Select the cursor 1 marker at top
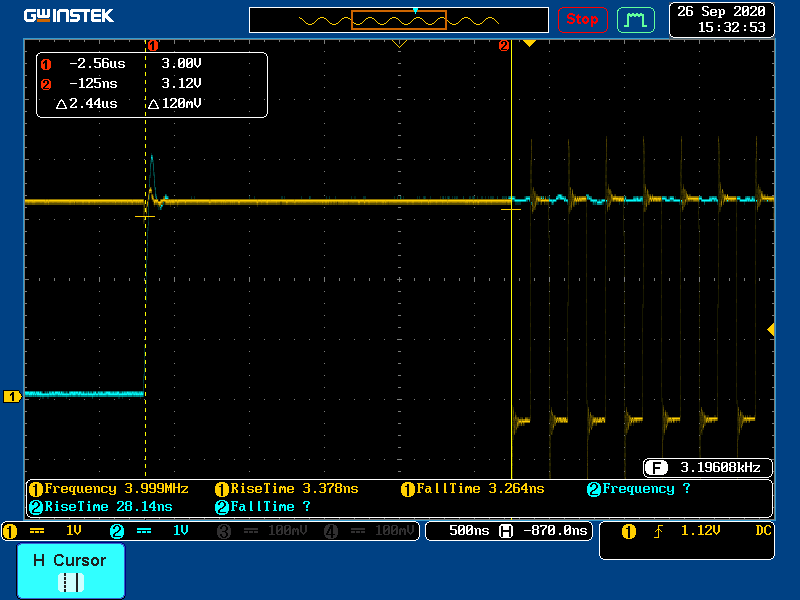This screenshot has height=600, width=800. coord(153,45)
